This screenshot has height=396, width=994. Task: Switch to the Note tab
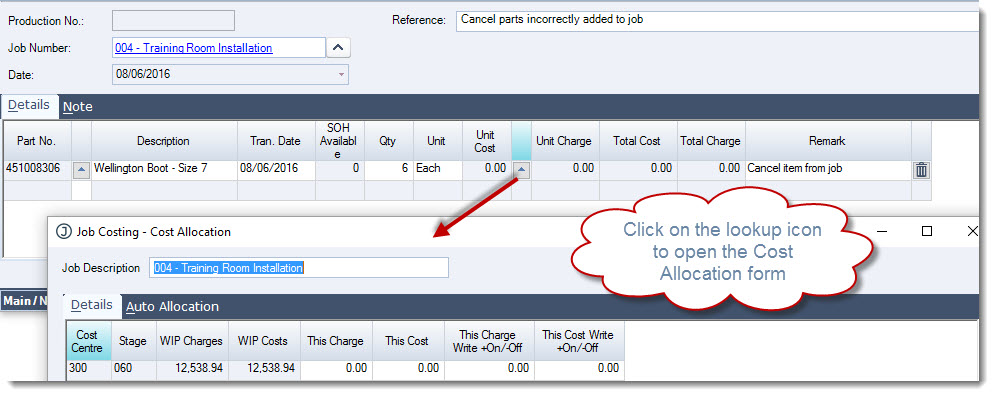point(78,107)
